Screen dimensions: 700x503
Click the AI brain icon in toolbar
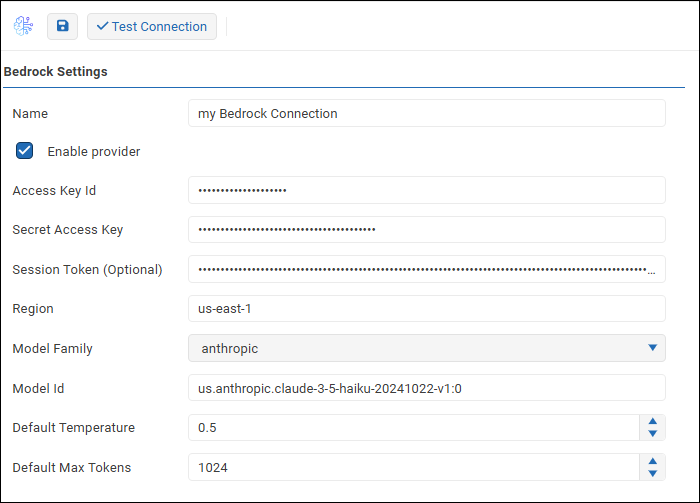(22, 26)
